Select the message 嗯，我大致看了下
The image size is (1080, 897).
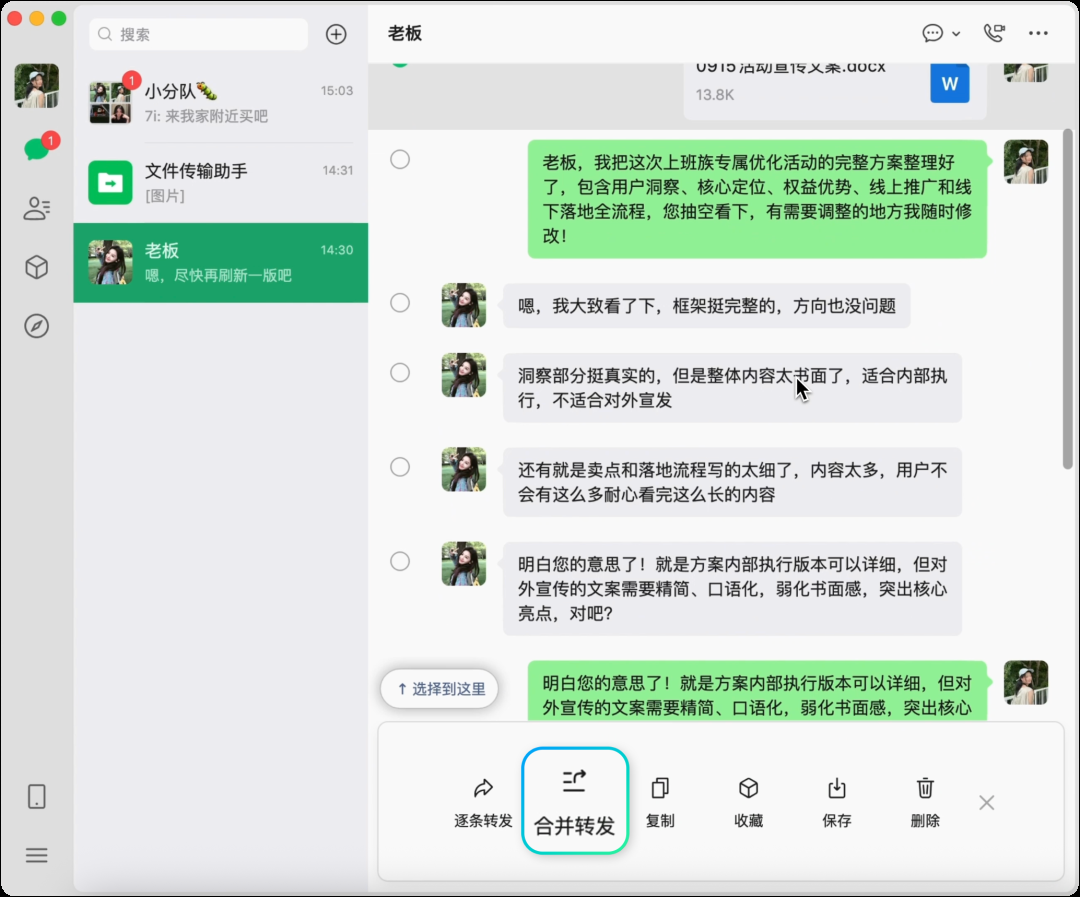coord(400,303)
